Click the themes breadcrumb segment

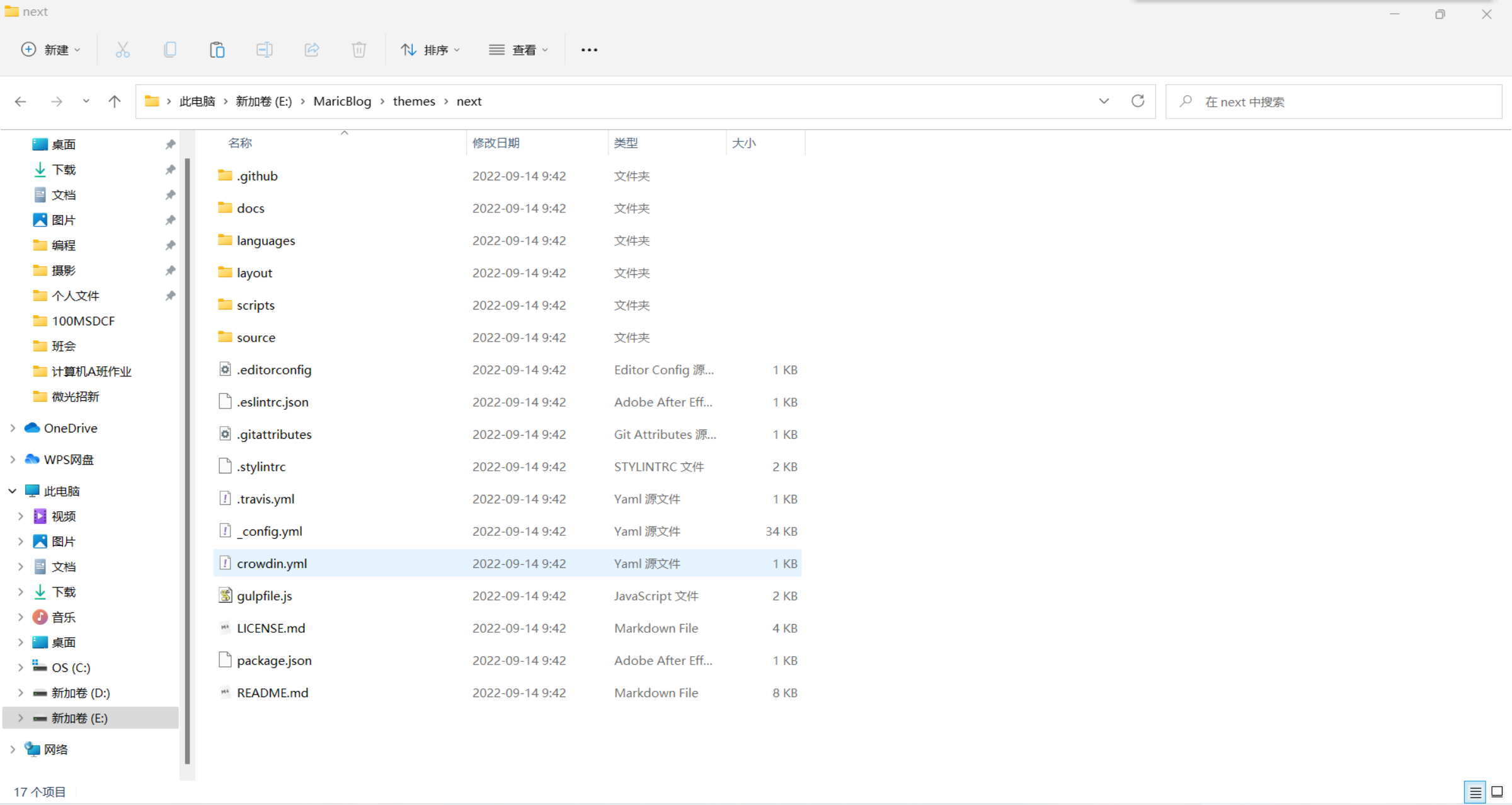pos(414,101)
